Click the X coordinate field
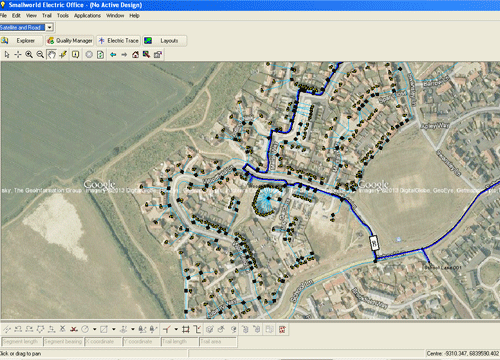Viewport: 500px width, 360px height. 103,342
